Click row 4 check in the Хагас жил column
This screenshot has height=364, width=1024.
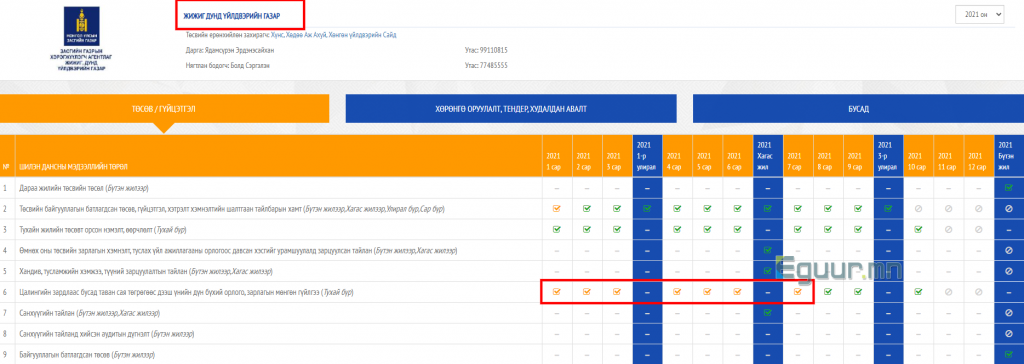pos(767,250)
